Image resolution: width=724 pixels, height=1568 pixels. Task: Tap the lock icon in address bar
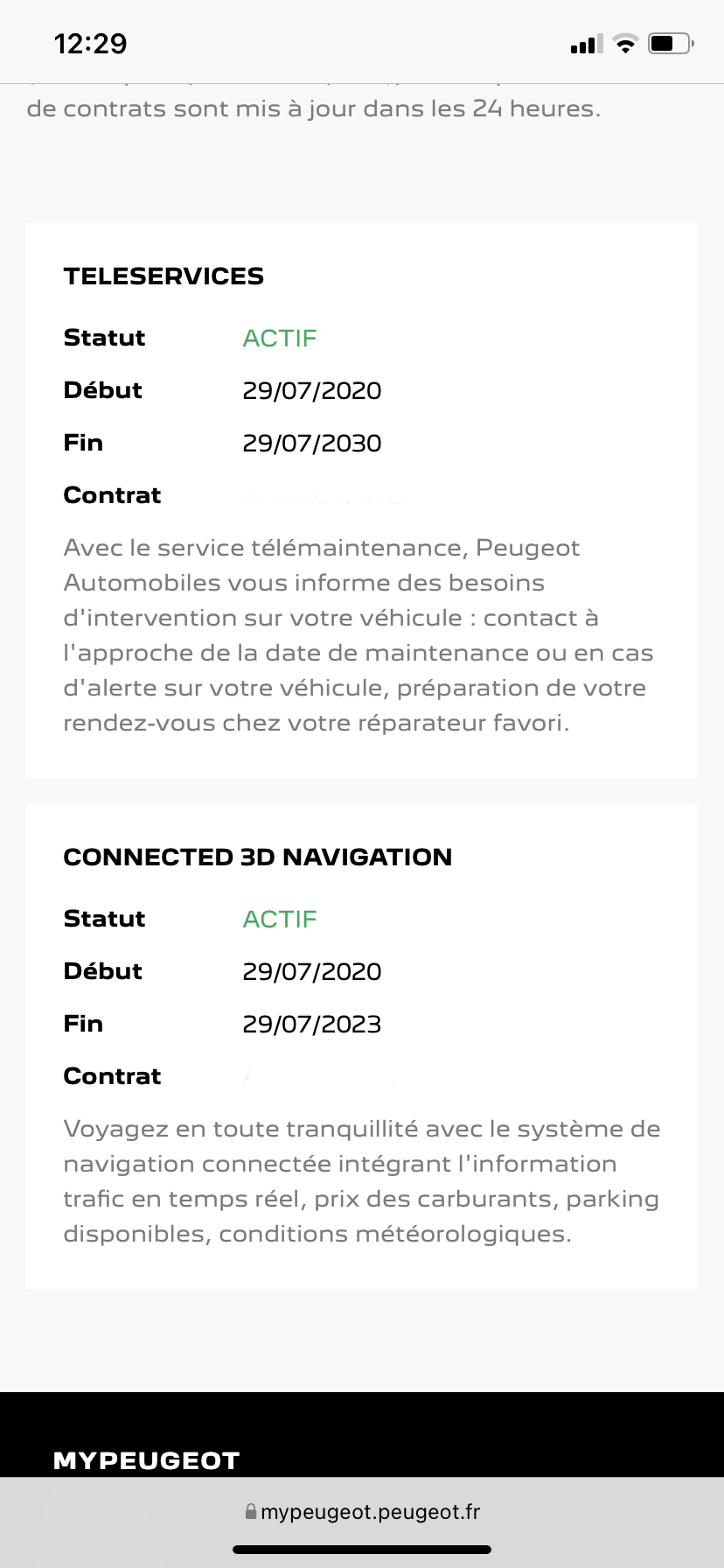pos(251,1511)
